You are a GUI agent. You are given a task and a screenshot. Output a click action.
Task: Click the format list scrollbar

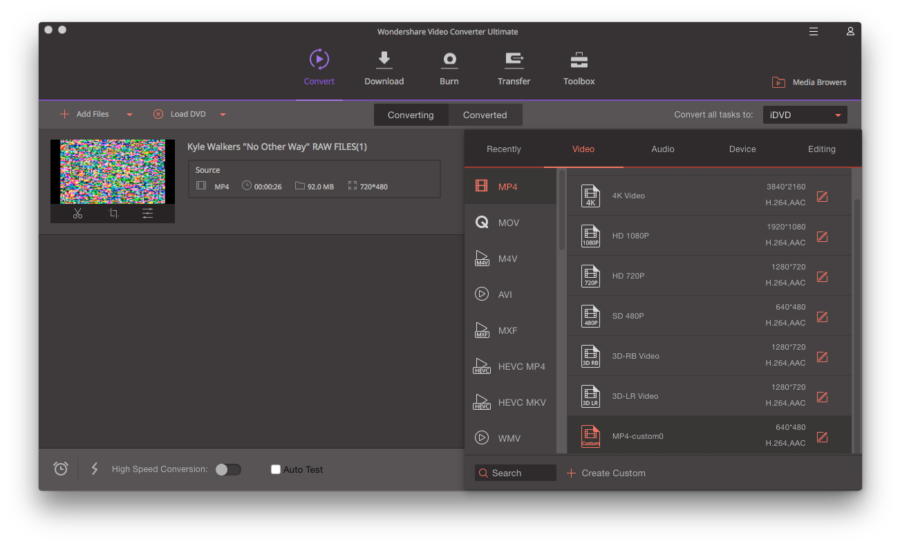pyautogui.click(x=561, y=211)
